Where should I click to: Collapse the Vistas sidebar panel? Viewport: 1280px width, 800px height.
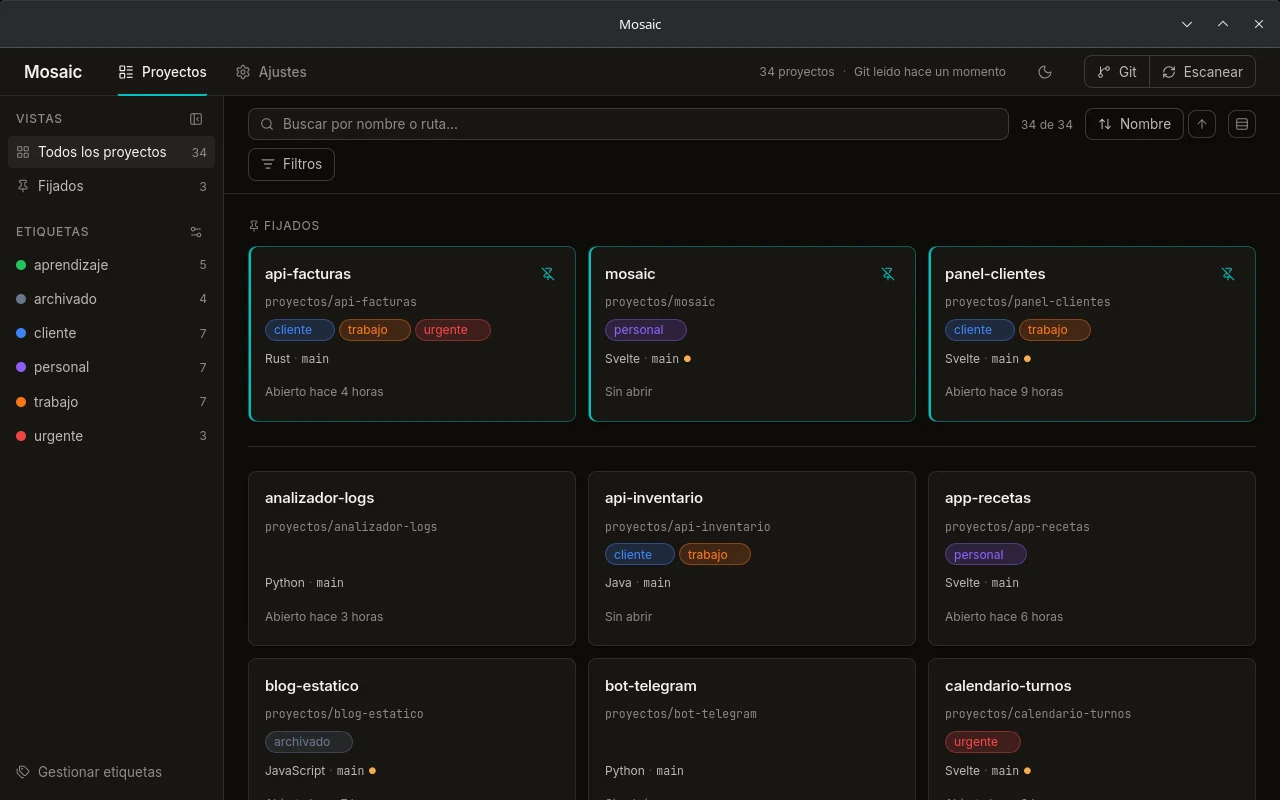pos(196,119)
